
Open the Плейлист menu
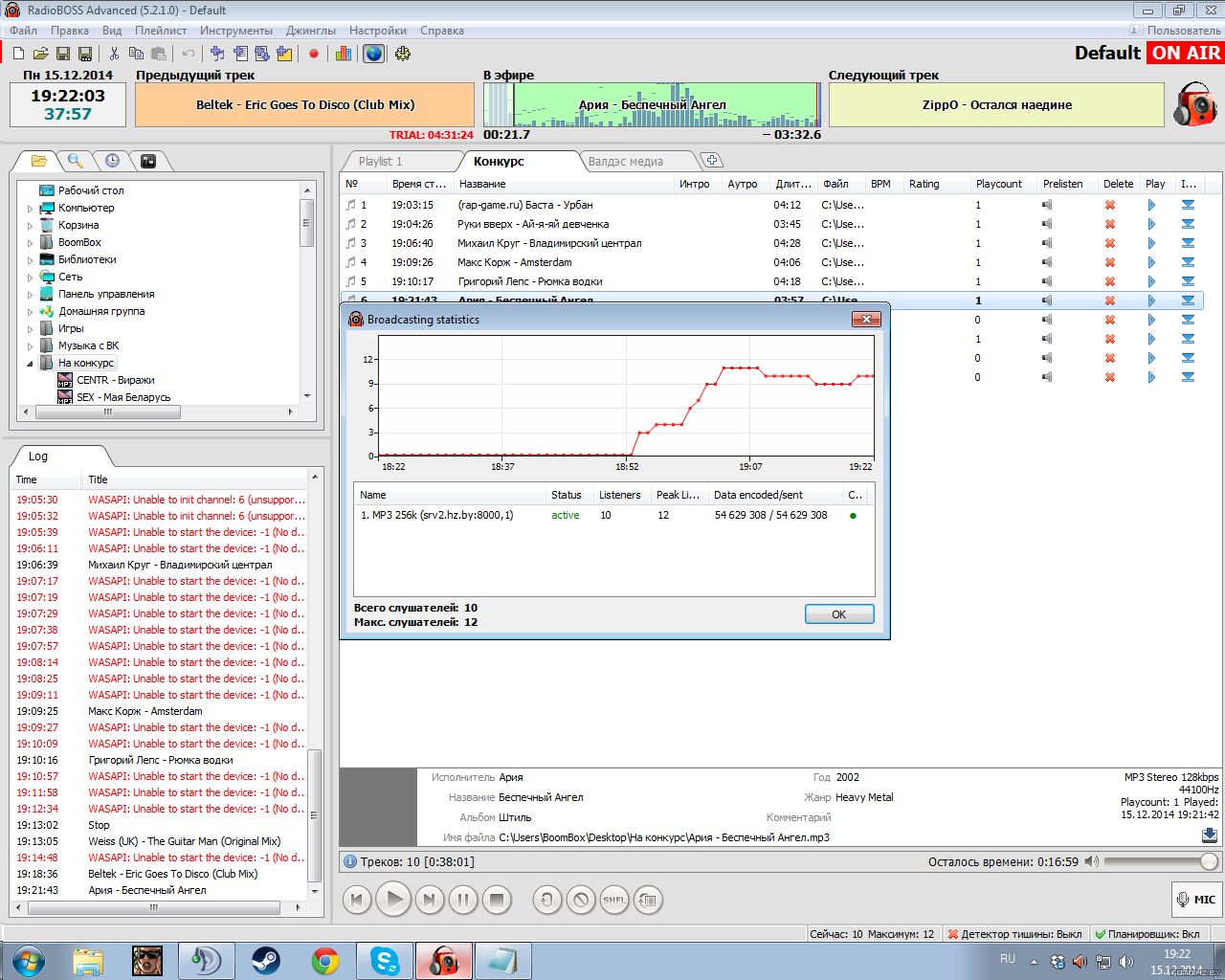161,31
